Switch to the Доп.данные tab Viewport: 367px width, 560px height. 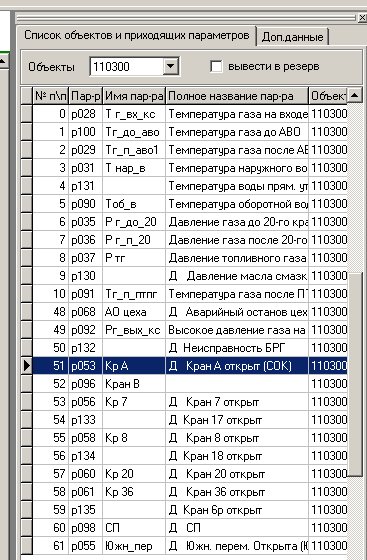click(292, 37)
